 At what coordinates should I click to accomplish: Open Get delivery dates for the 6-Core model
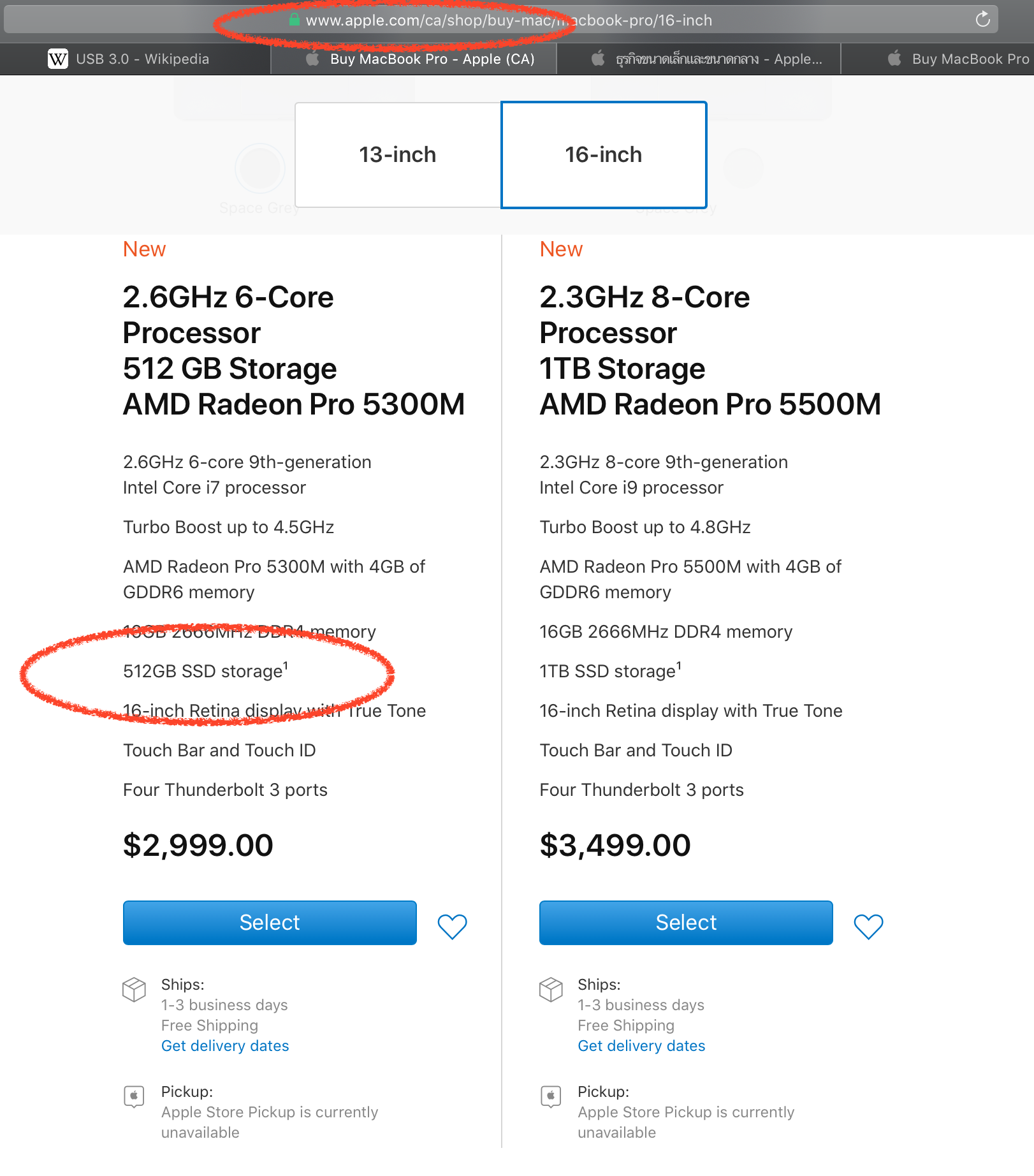pyautogui.click(x=225, y=1046)
